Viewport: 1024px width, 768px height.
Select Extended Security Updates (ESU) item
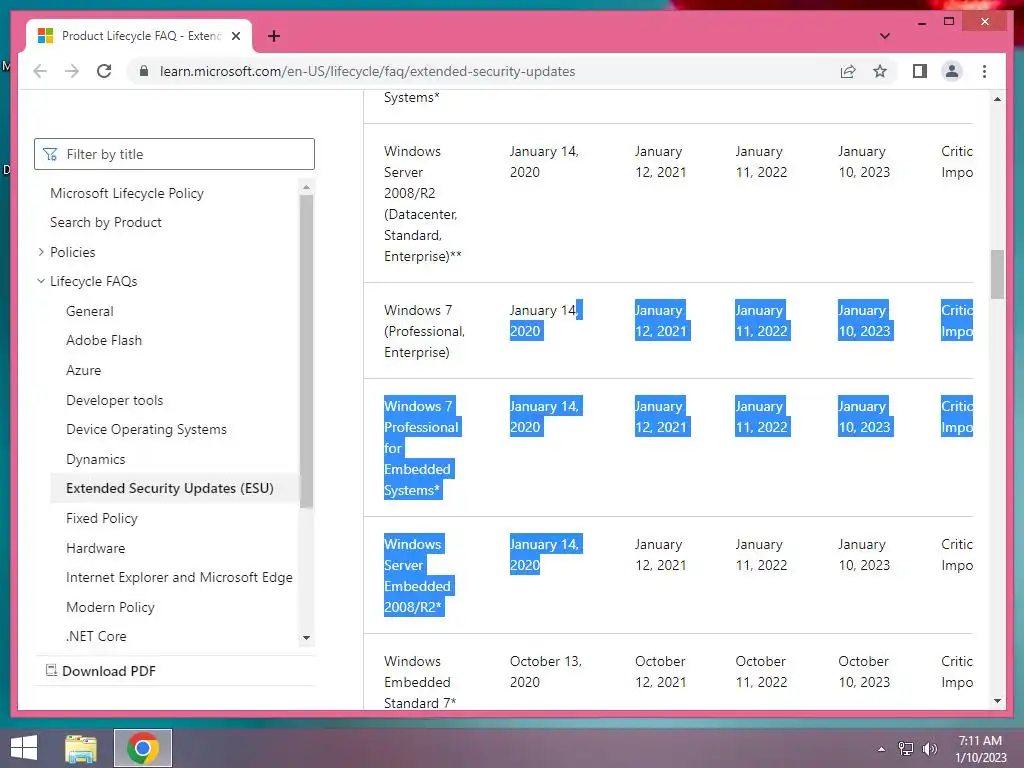170,488
